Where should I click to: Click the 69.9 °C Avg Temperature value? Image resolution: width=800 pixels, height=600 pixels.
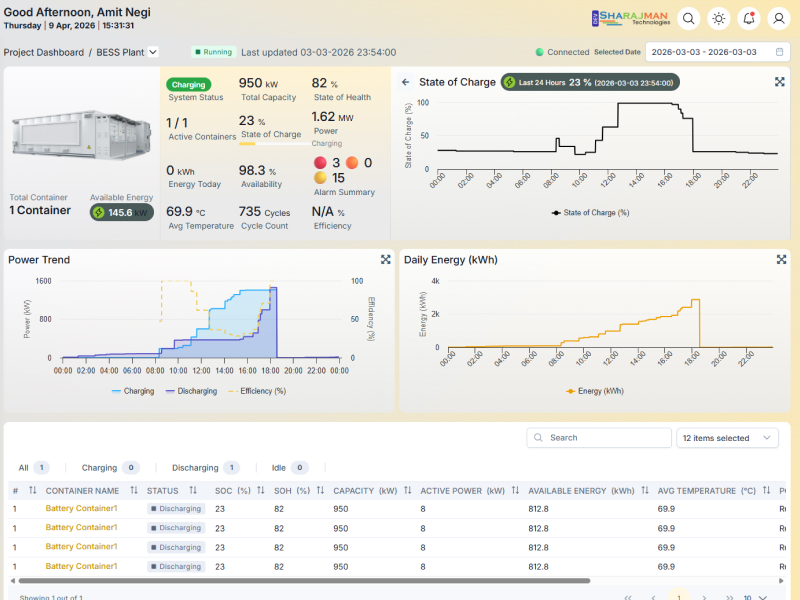[186, 212]
